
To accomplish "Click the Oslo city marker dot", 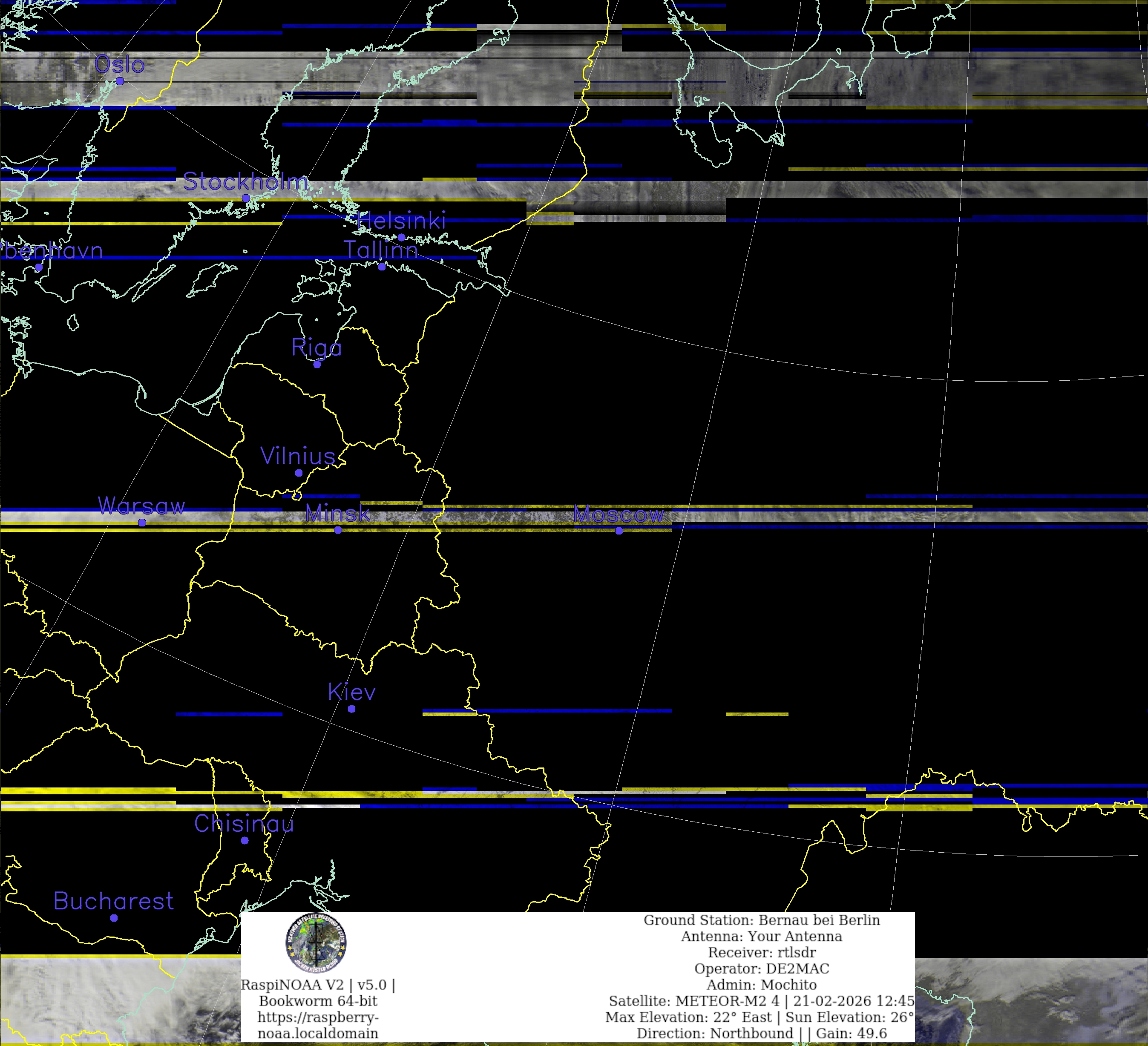I will 120,81.
